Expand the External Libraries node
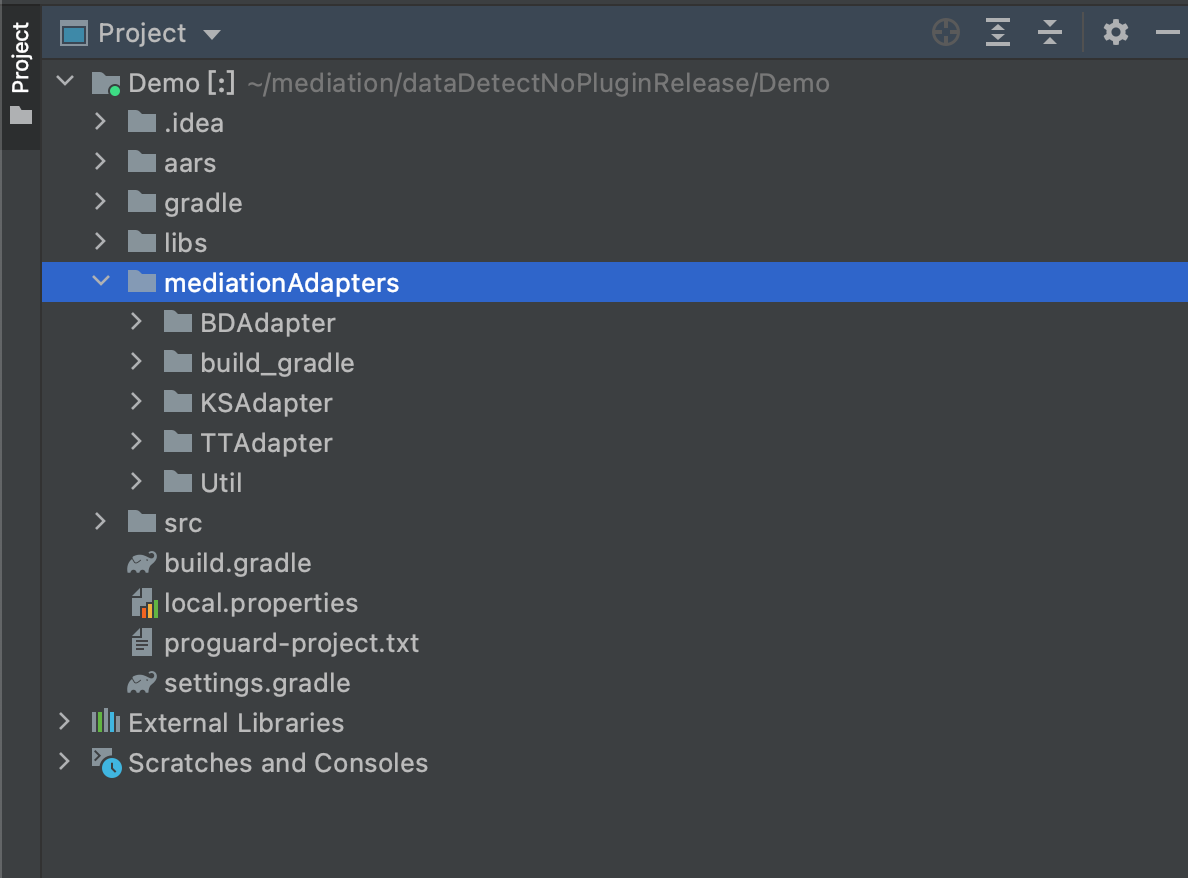This screenshot has height=878, width=1188. (x=65, y=723)
